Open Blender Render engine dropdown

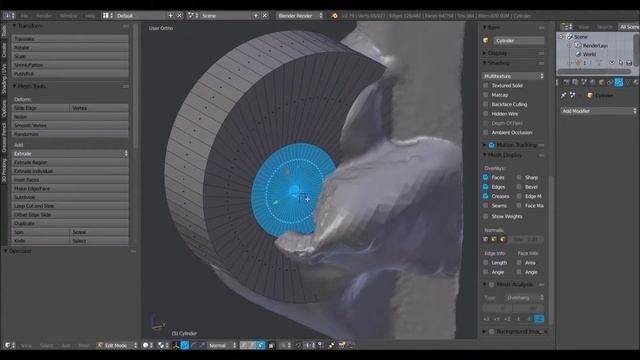[x=300, y=16]
